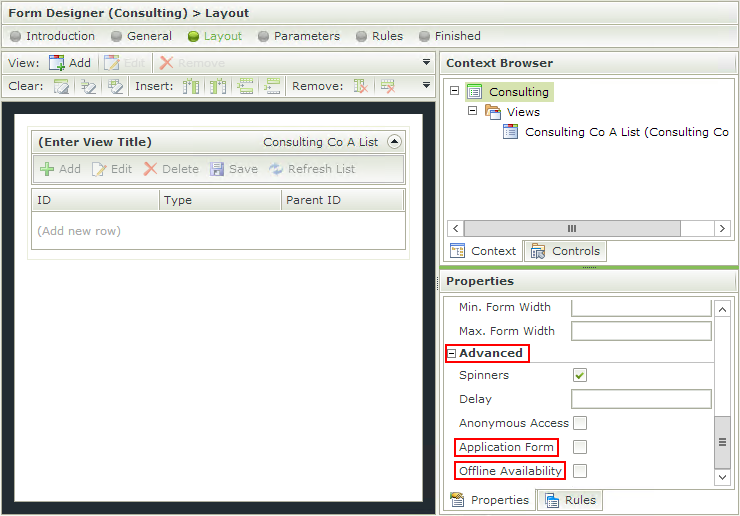Go to the Rules wizard step
The width and height of the screenshot is (740, 516).
click(379, 36)
